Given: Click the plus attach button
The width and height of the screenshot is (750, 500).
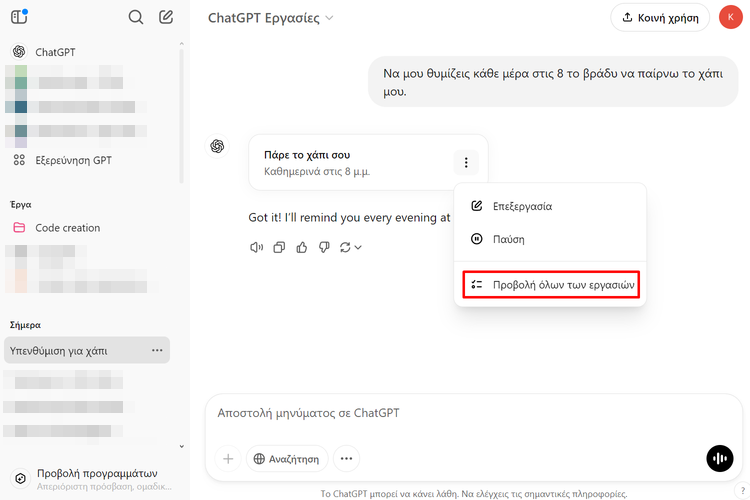Looking at the screenshot, I should 228,459.
